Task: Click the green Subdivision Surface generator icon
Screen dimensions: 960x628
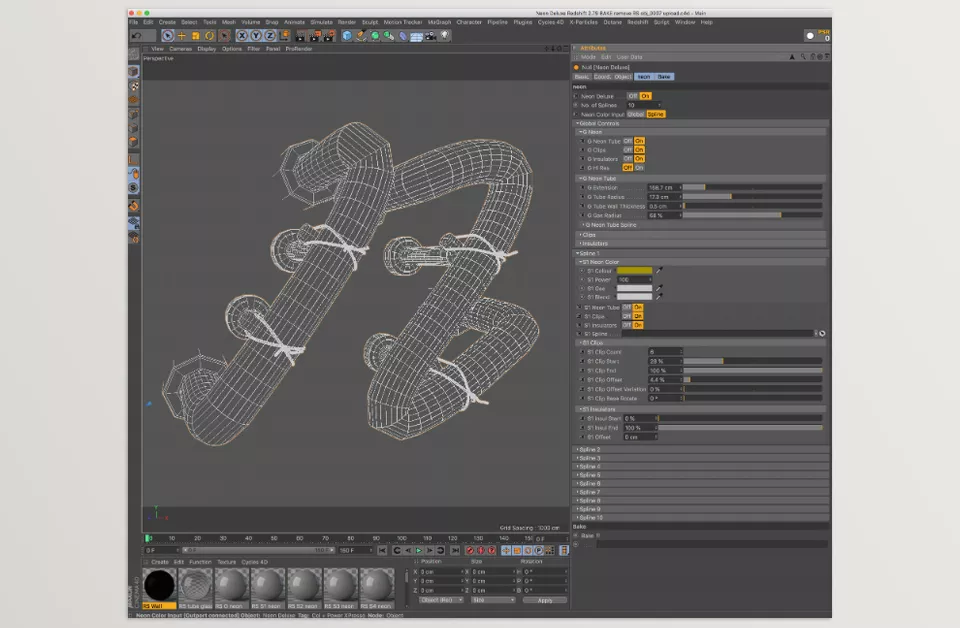Action: tap(375, 36)
